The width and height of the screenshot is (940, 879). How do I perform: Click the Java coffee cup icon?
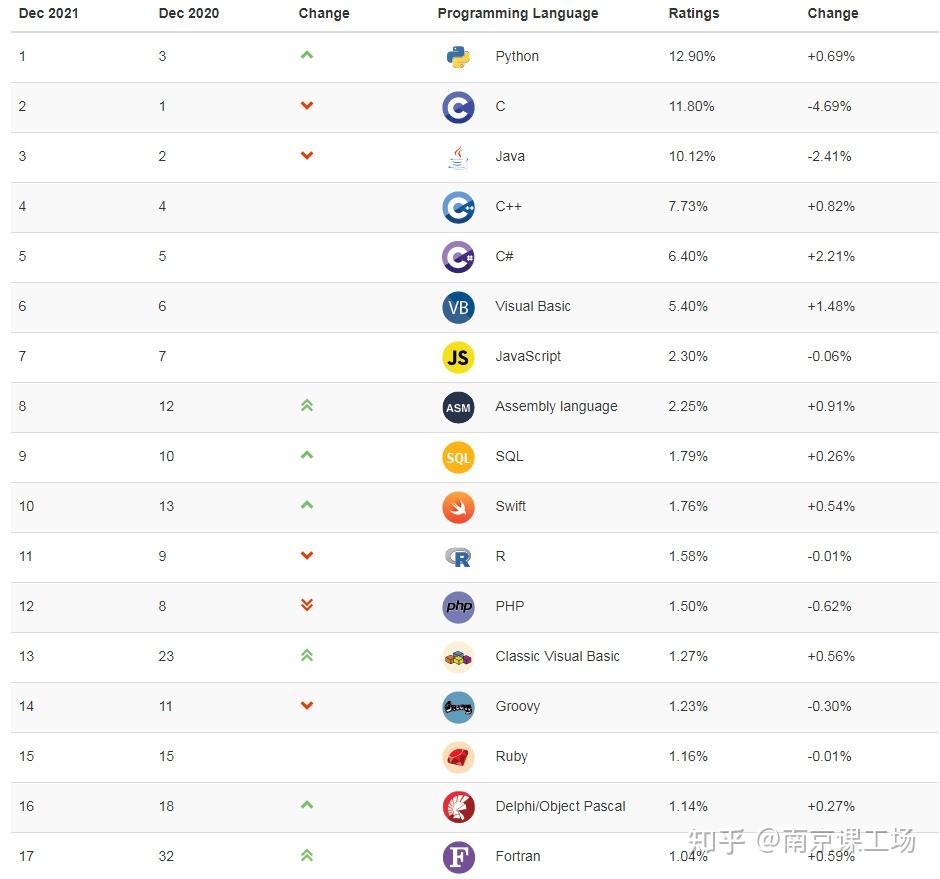point(459,157)
